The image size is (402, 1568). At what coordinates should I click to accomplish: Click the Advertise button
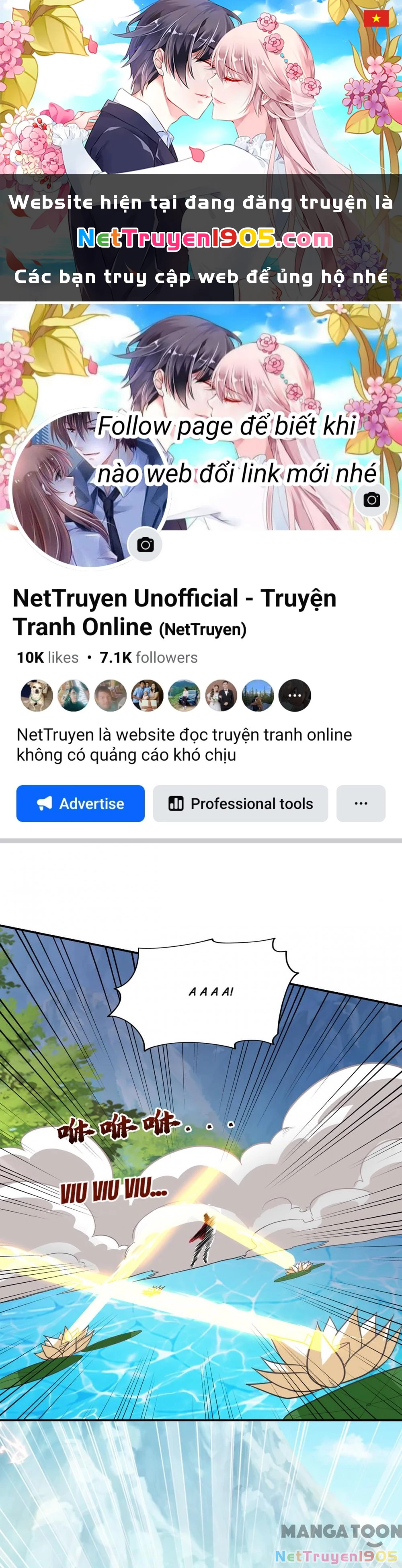80,803
